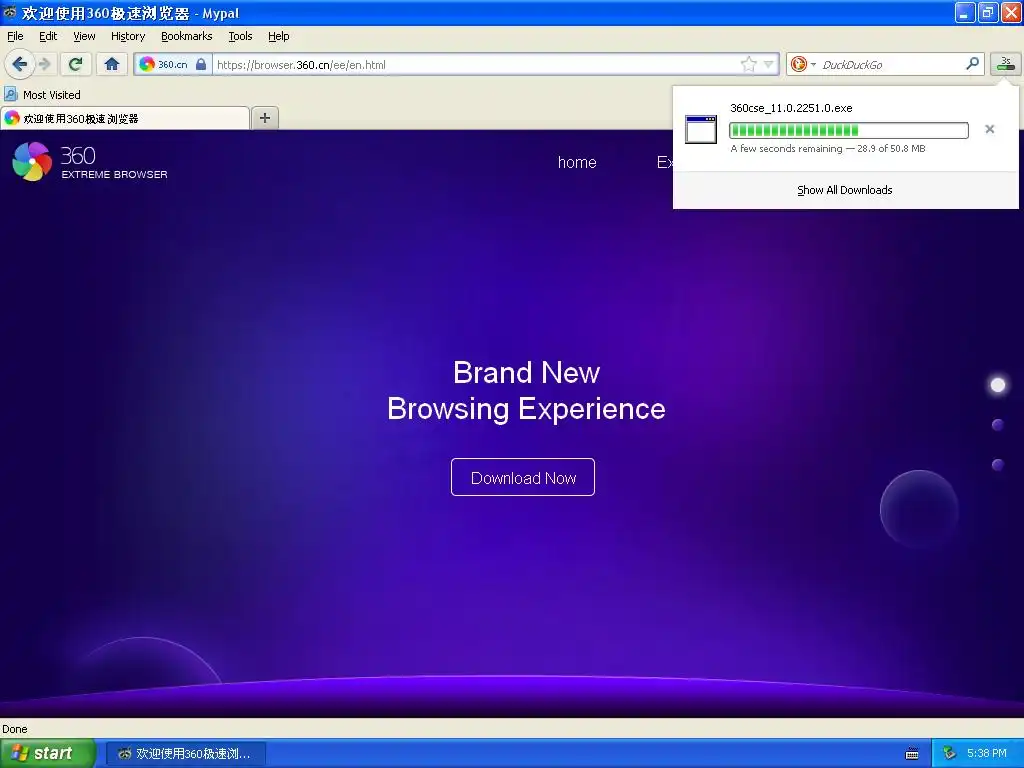Click the home navigation link
This screenshot has height=768, width=1024.
click(577, 163)
